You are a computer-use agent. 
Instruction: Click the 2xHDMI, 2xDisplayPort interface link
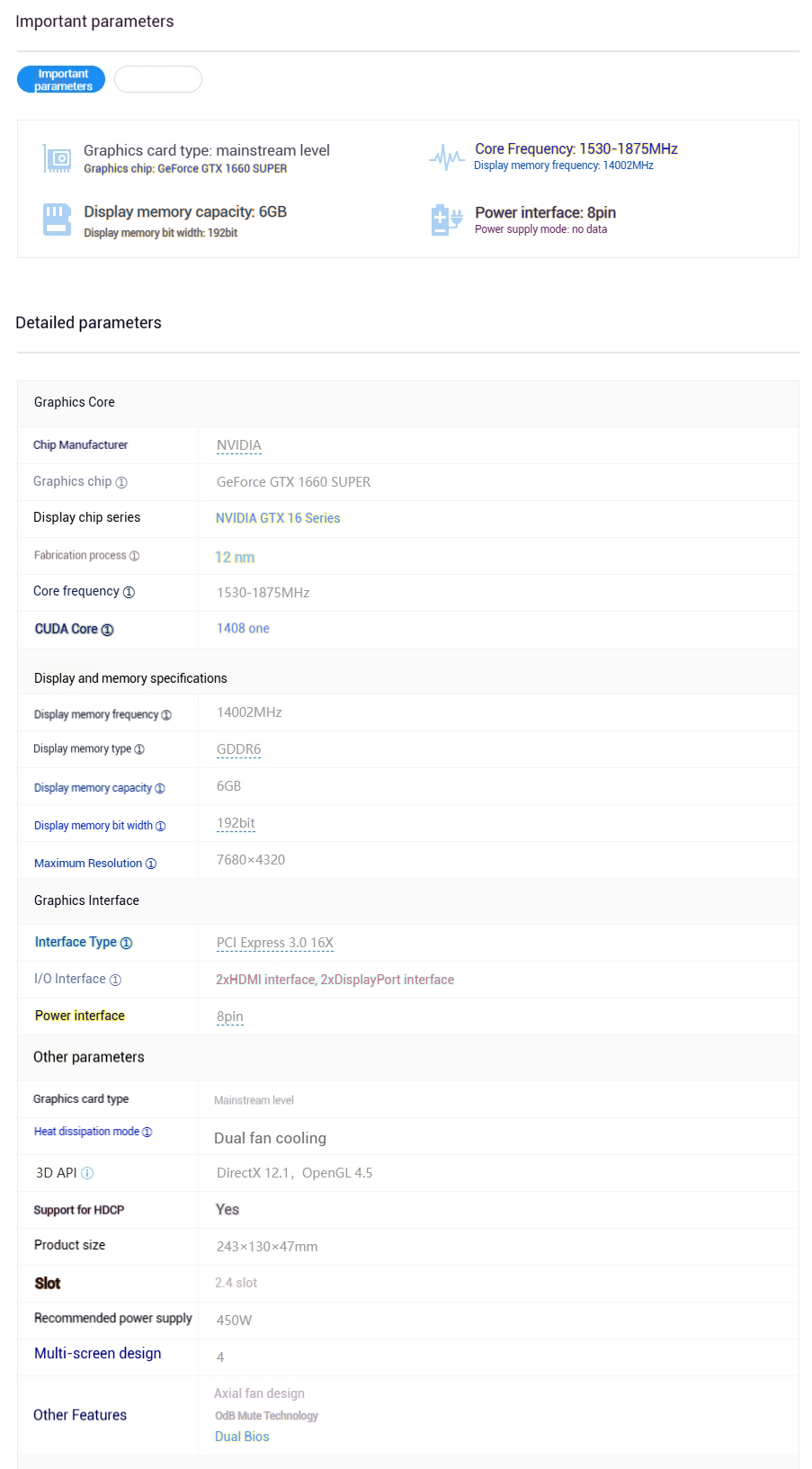(335, 980)
